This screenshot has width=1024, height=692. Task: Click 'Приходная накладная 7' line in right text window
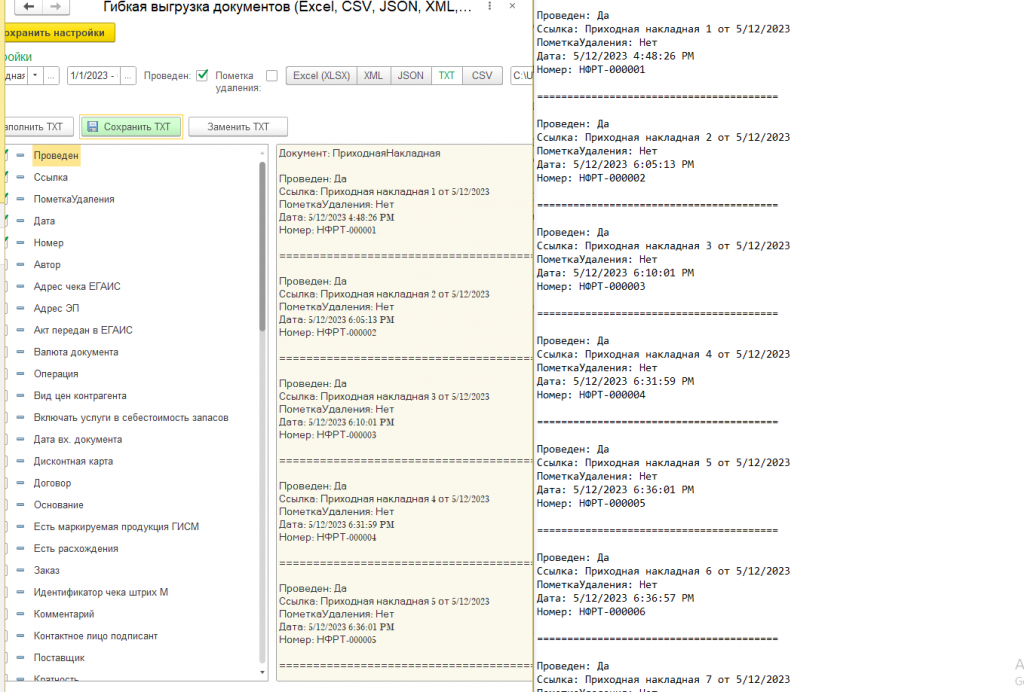(664, 680)
